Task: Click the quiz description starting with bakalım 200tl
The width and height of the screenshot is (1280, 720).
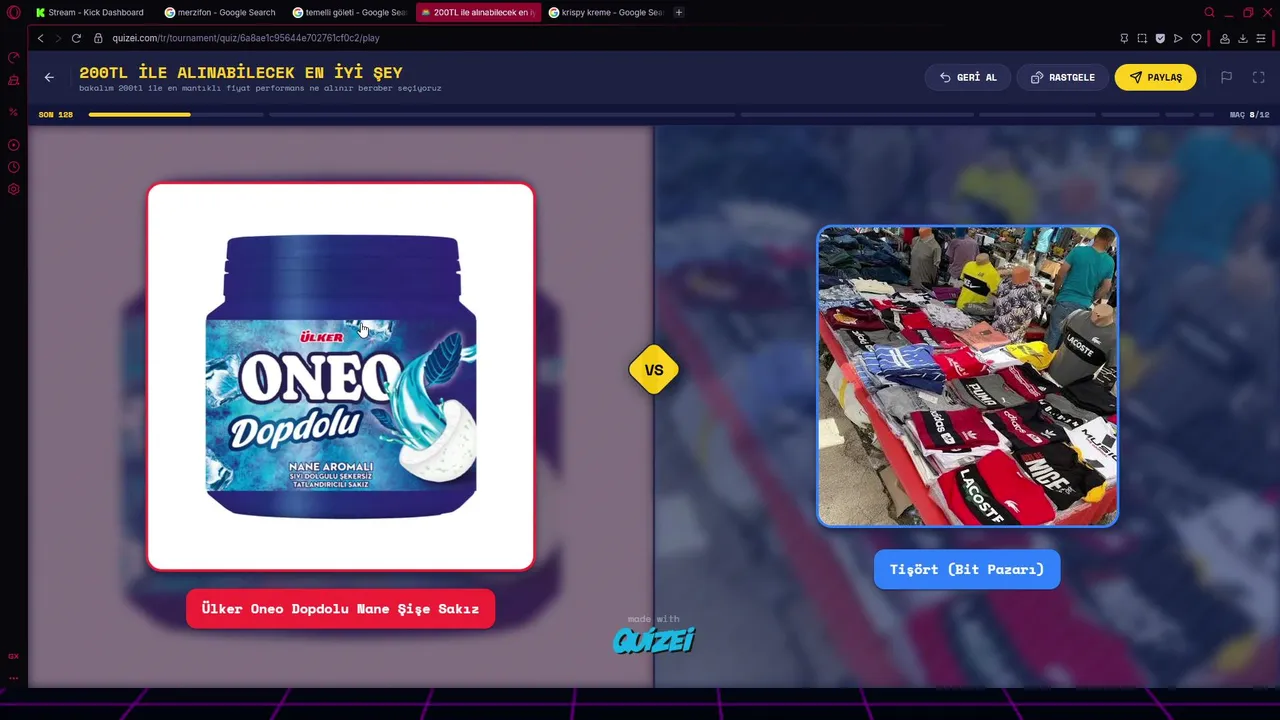Action: coord(260,88)
